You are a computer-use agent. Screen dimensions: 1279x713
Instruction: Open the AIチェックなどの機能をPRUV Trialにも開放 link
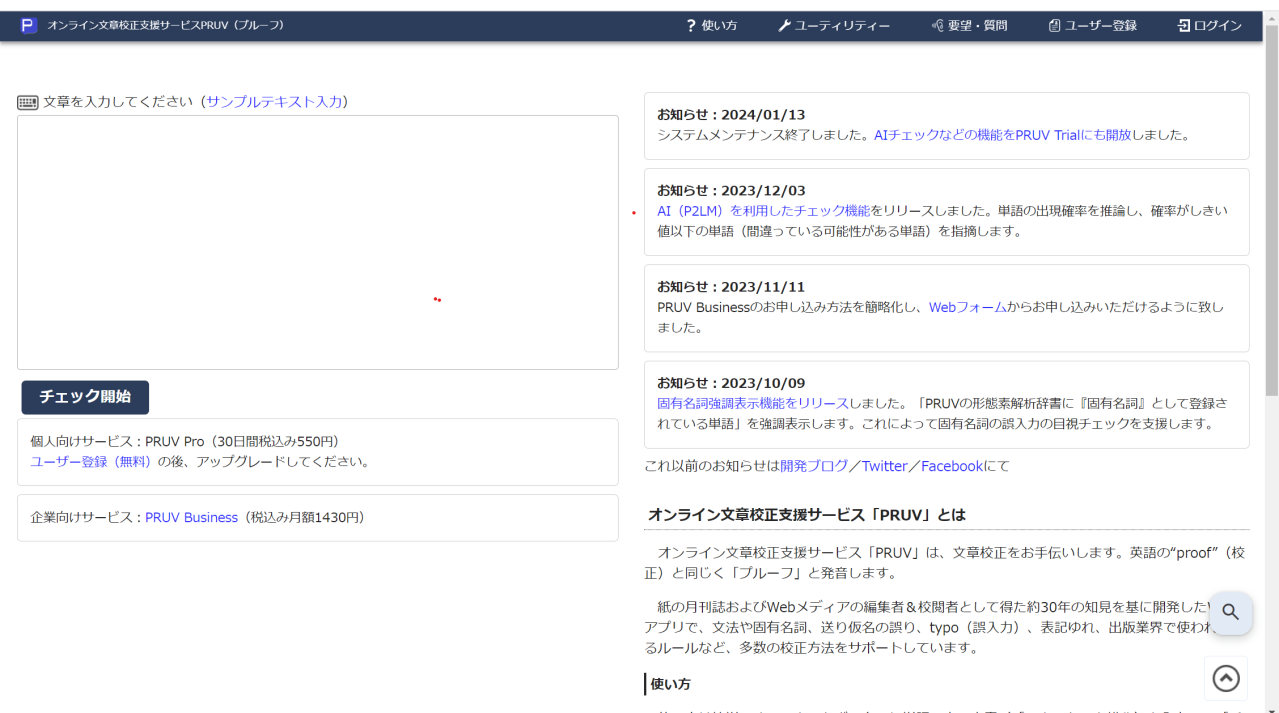1002,135
